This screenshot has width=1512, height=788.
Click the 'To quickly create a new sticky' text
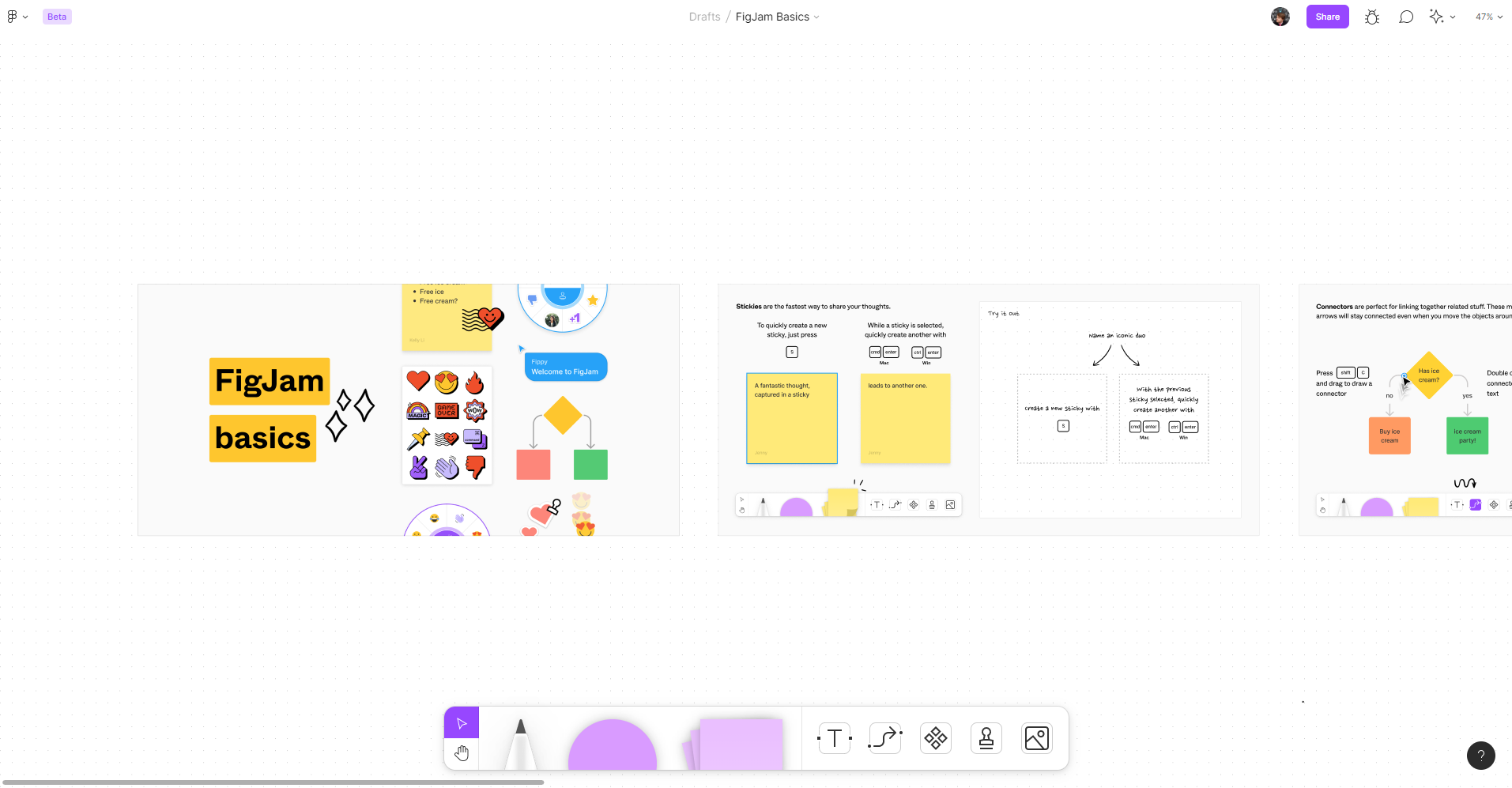[792, 330]
